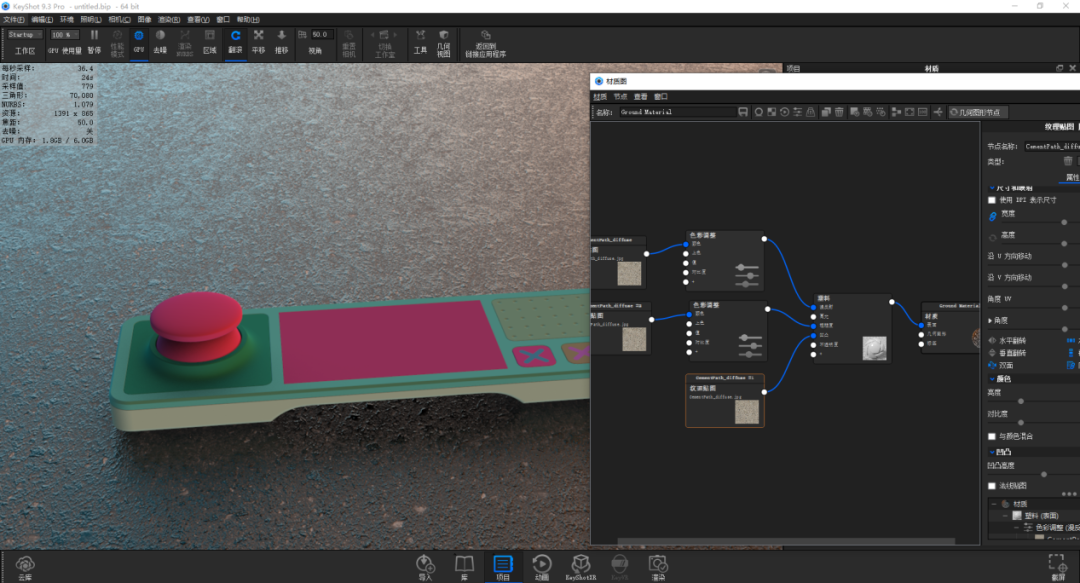Click the save material icon beside name field

pos(742,112)
